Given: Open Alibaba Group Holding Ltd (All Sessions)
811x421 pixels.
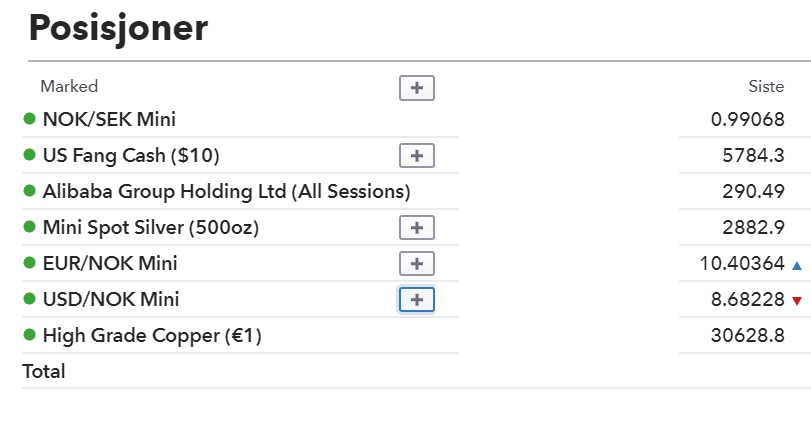Looking at the screenshot, I should pyautogui.click(x=227, y=191).
